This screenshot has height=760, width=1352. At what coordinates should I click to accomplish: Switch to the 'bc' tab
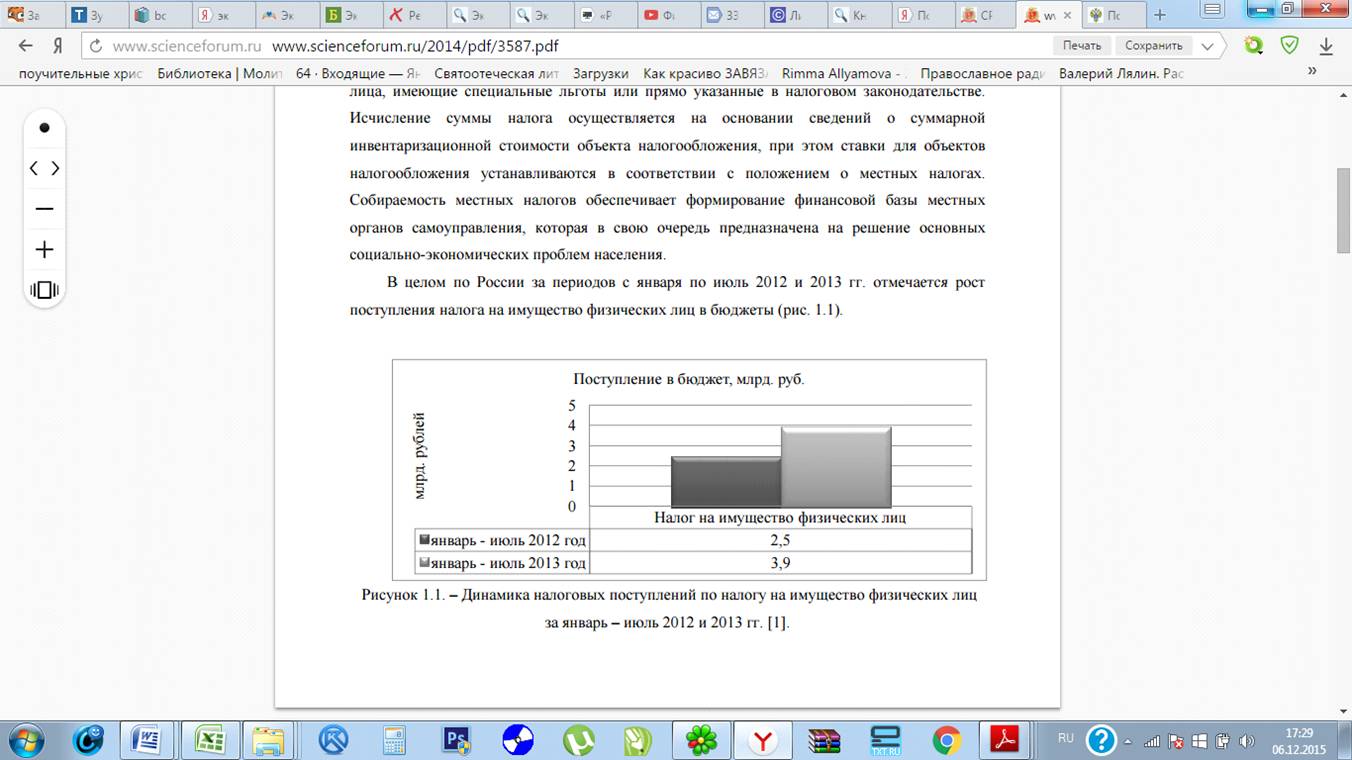158,15
